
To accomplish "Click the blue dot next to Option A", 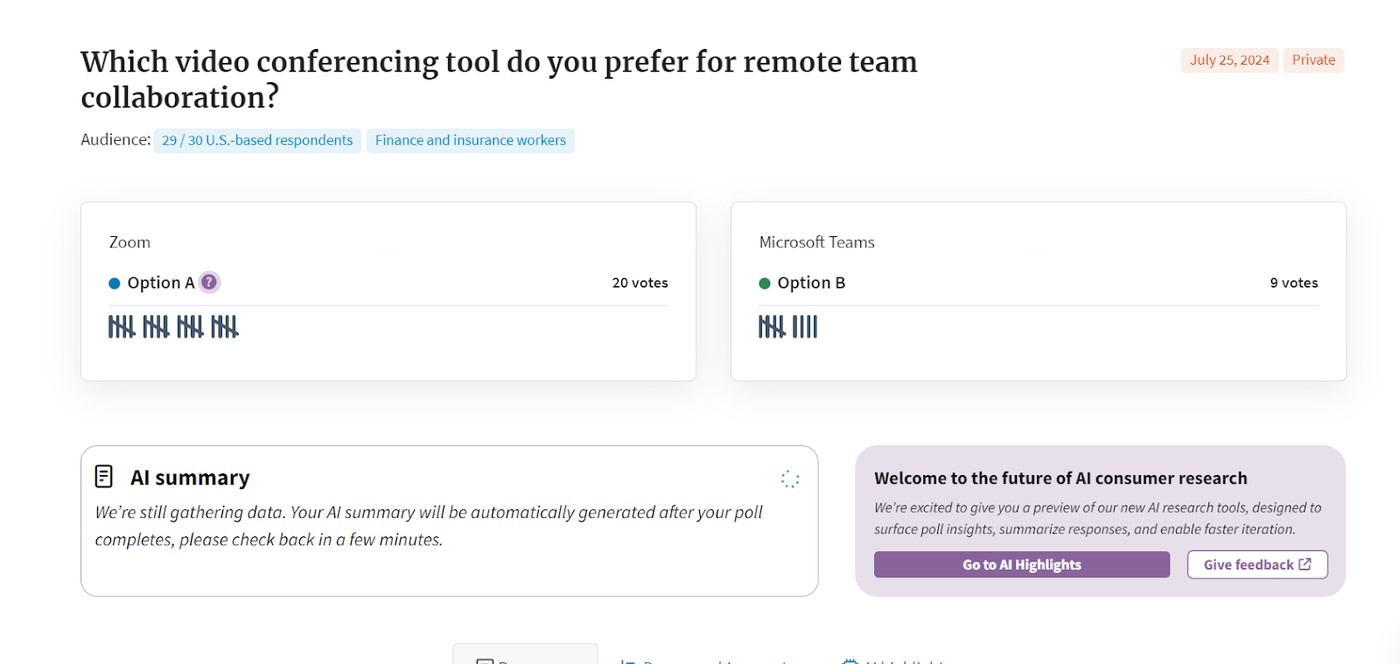I will tap(114, 283).
